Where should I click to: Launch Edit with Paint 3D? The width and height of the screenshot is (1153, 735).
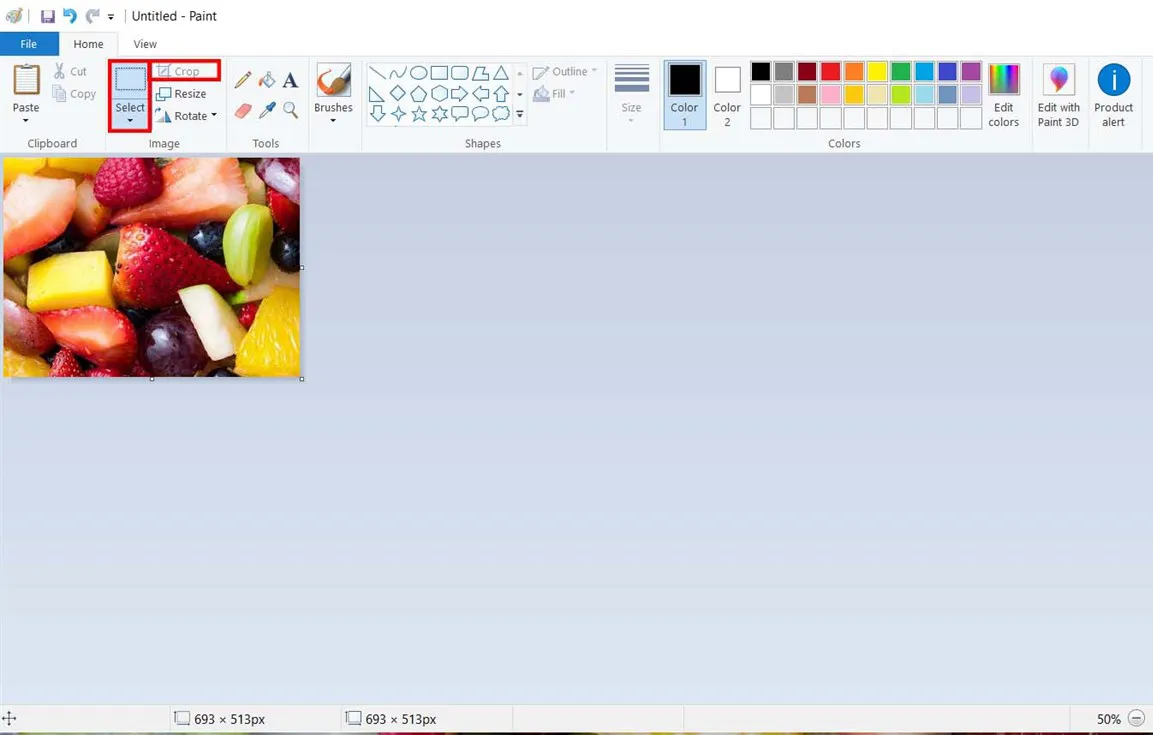[1059, 96]
